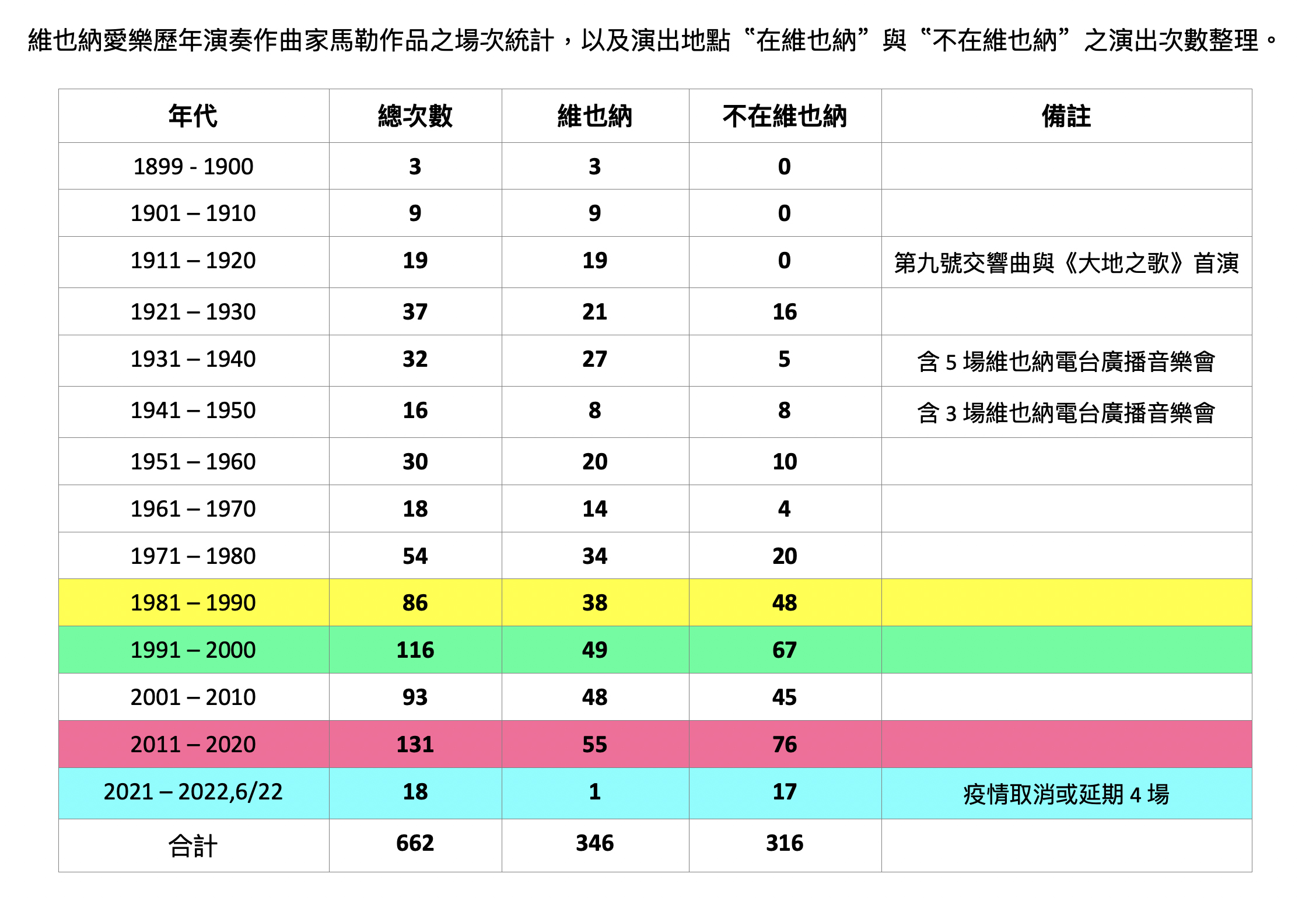Select the year cell 1921 – 1930
The width and height of the screenshot is (1316, 898).
tap(193, 311)
